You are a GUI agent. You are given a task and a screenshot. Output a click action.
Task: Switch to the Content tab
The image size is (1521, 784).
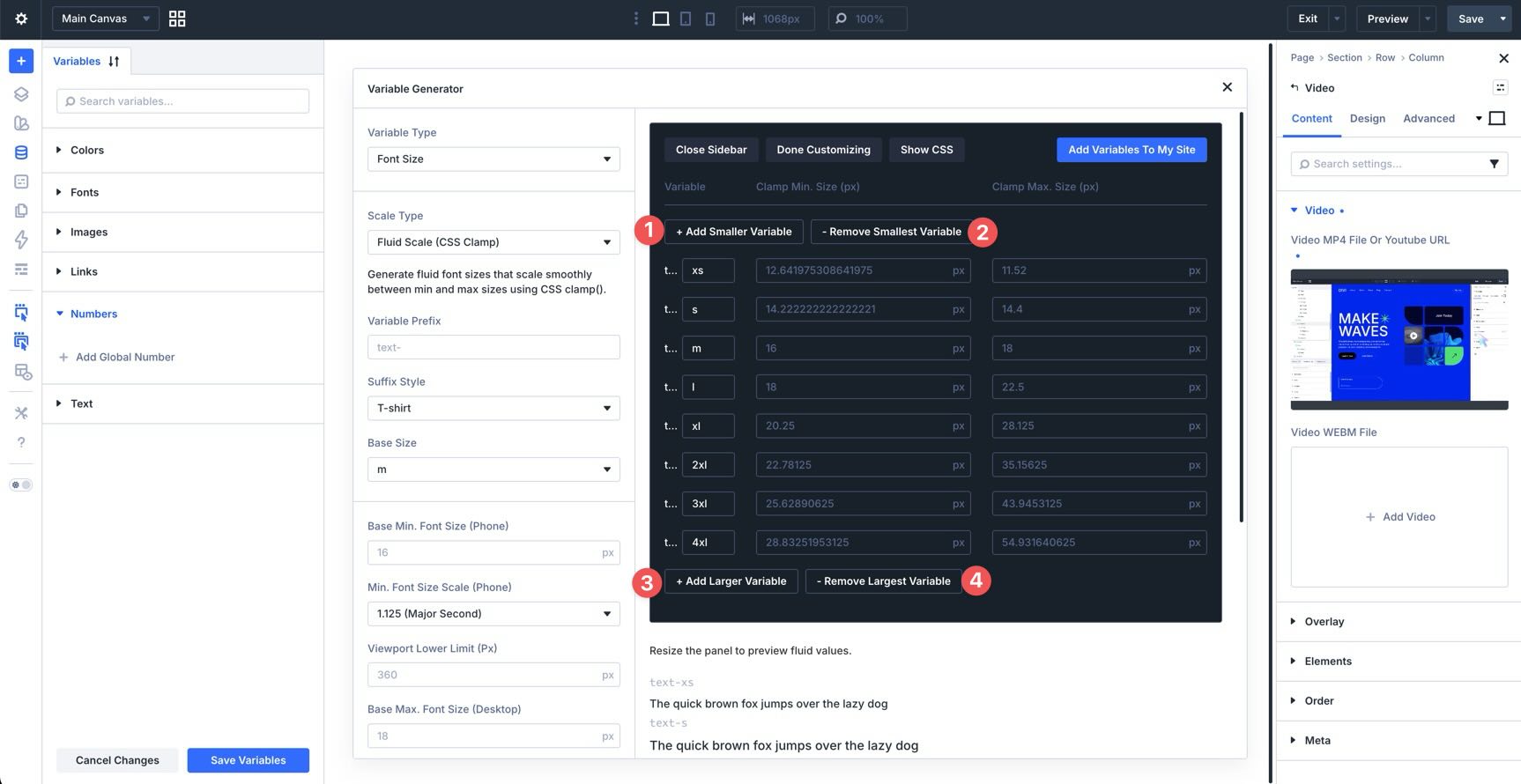1311,119
